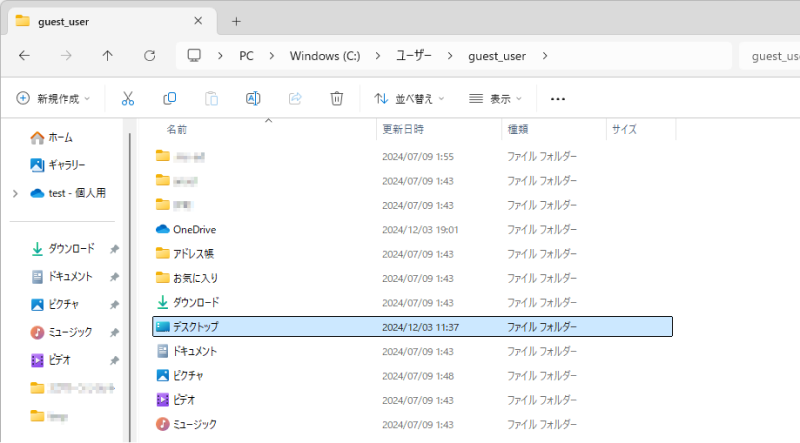Cut the selected item with scissors icon
The height and width of the screenshot is (443, 800).
(x=128, y=99)
